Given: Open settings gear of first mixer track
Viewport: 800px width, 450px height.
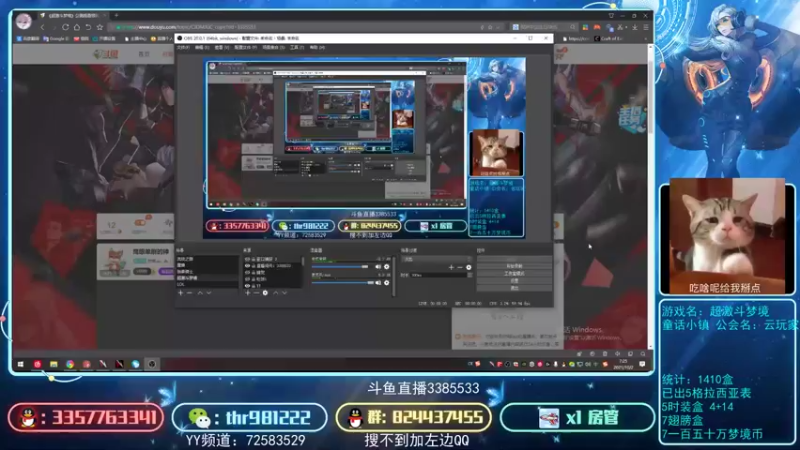Looking at the screenshot, I should point(386,267).
